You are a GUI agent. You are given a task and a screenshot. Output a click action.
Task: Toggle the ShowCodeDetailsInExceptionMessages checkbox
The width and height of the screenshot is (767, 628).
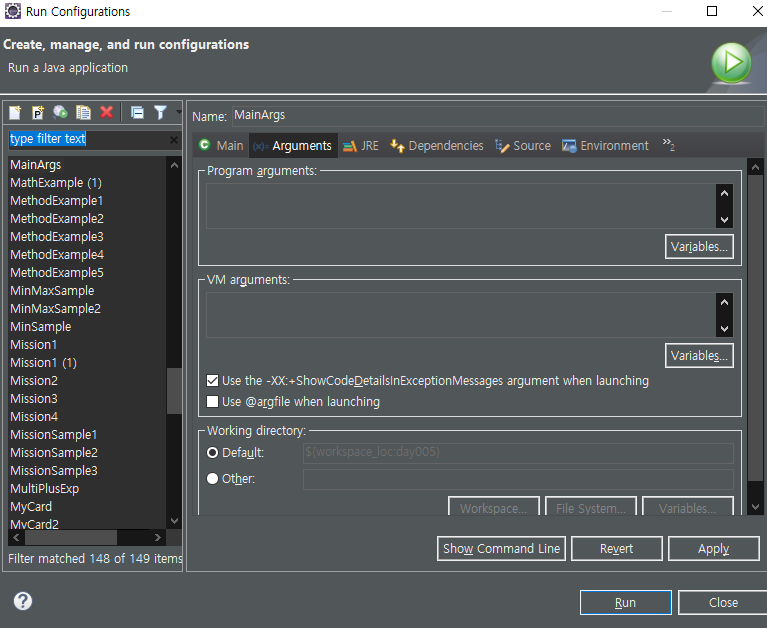click(212, 381)
